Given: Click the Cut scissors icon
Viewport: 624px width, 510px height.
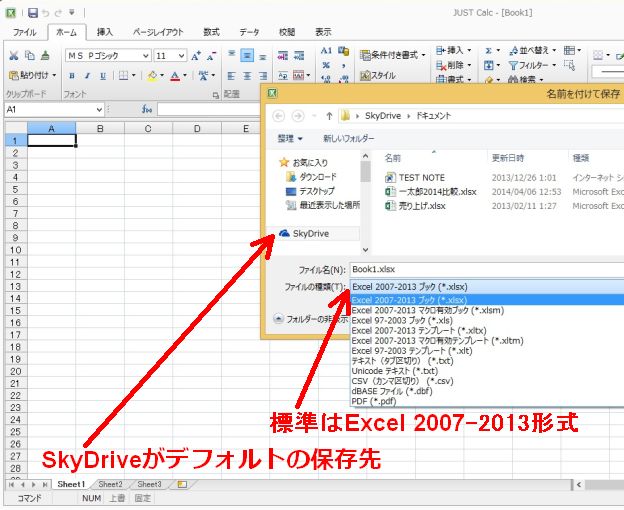Looking at the screenshot, I should [14, 55].
